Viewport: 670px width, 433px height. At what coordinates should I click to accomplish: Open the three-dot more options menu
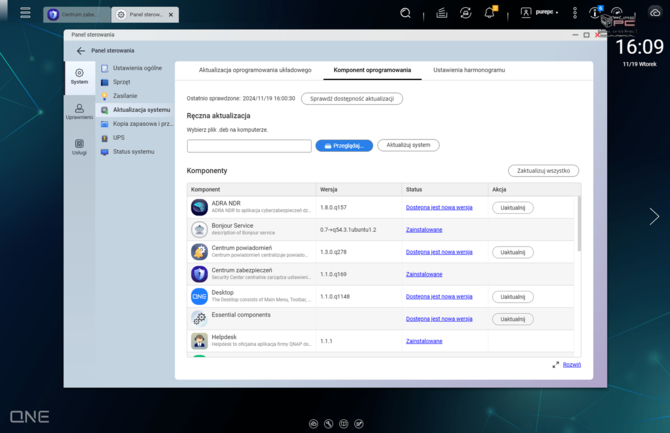pyautogui.click(x=575, y=13)
